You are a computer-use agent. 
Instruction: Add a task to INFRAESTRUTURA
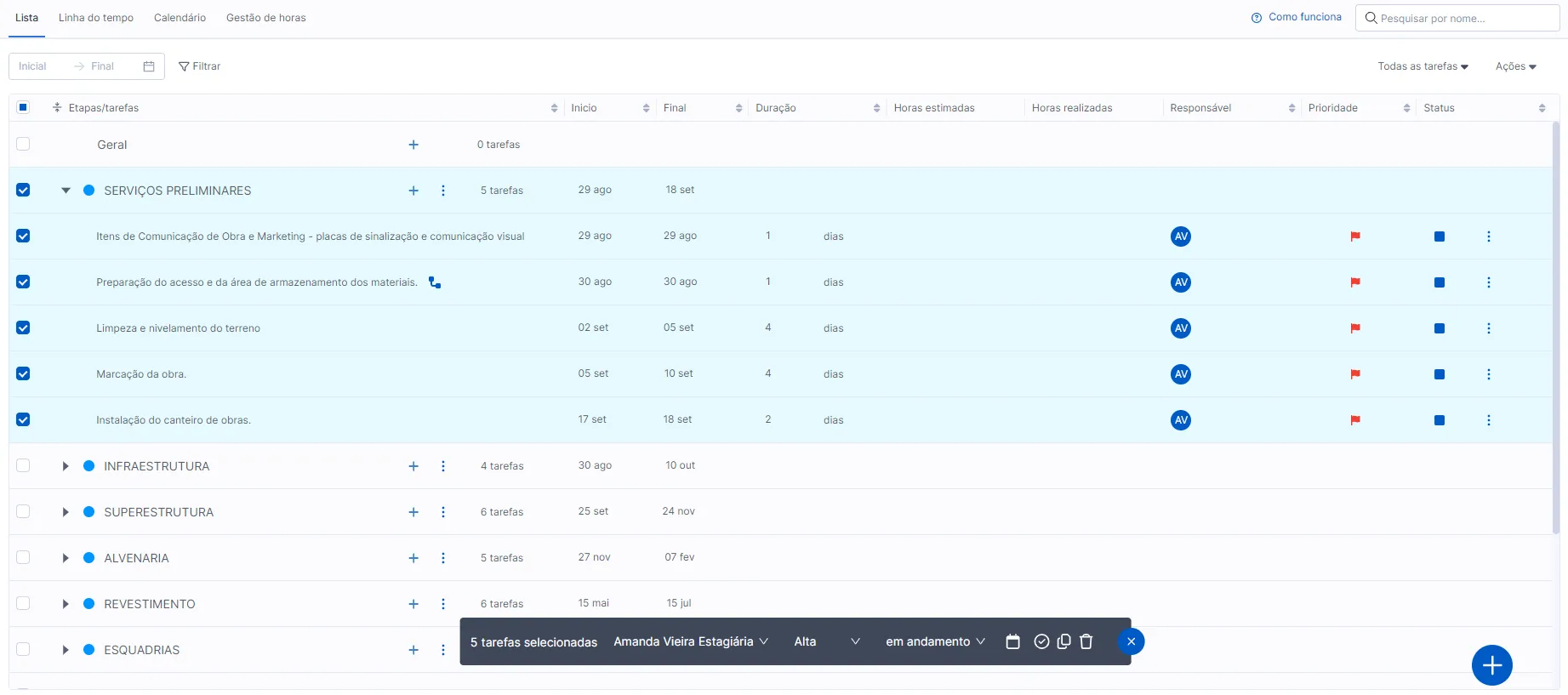pyautogui.click(x=413, y=466)
